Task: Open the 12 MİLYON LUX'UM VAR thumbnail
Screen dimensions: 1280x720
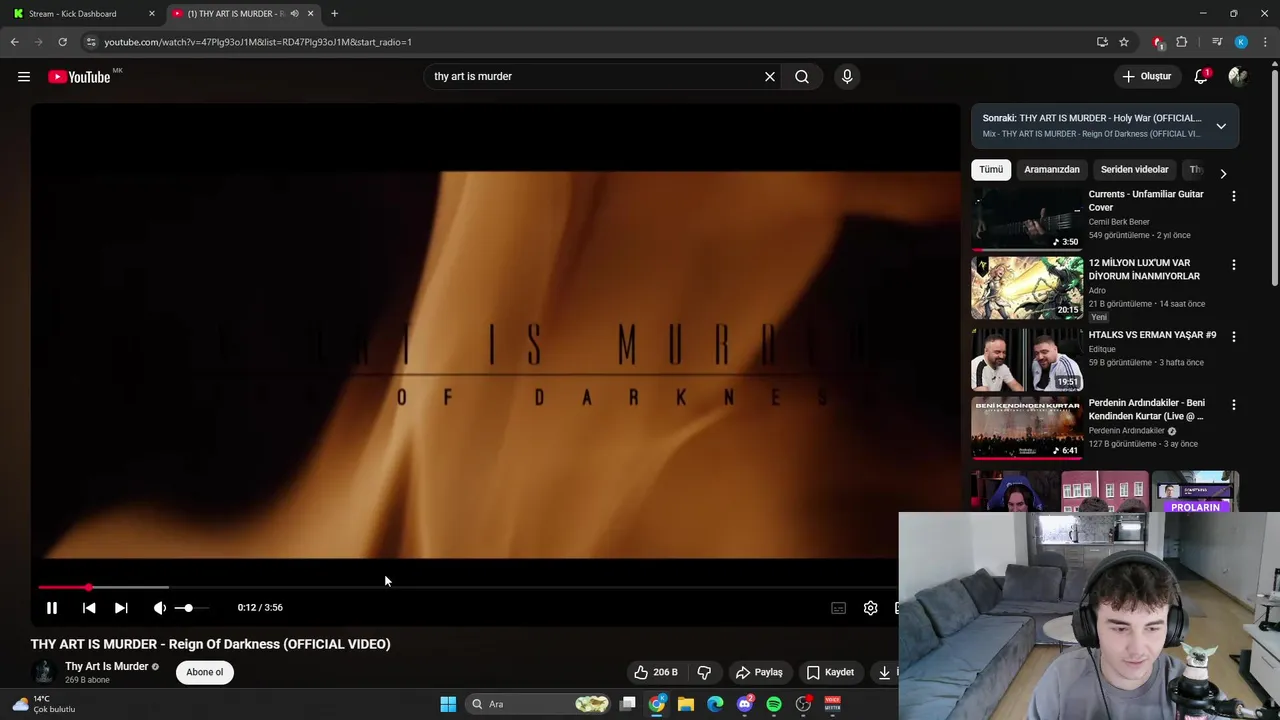Action: pyautogui.click(x=1027, y=288)
